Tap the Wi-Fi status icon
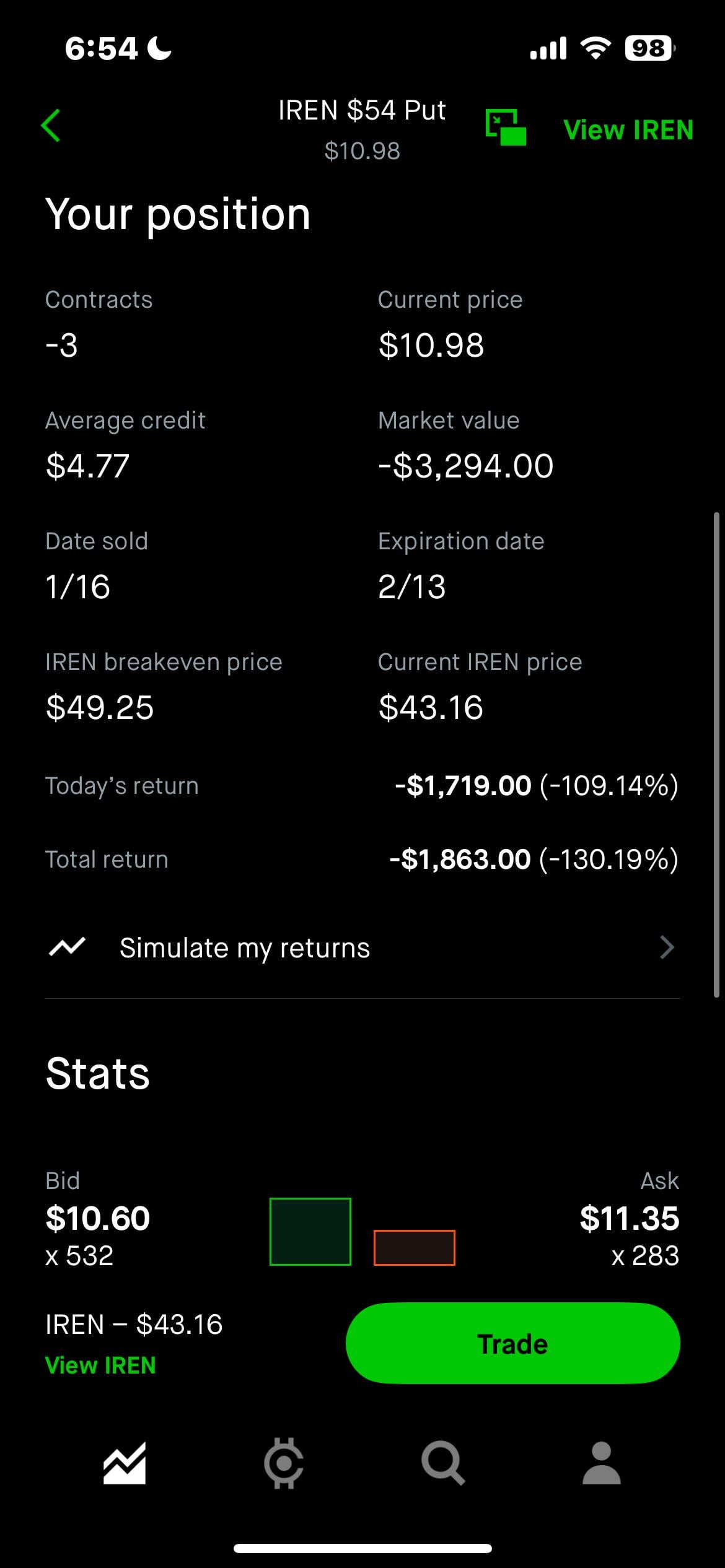 (595, 48)
